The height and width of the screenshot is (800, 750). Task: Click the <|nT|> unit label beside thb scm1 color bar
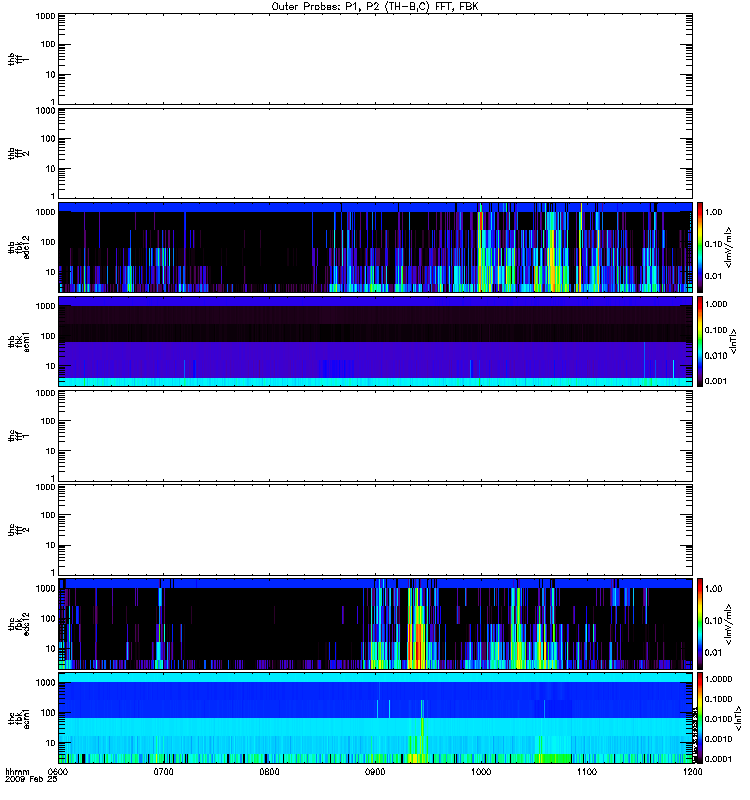pos(734,342)
